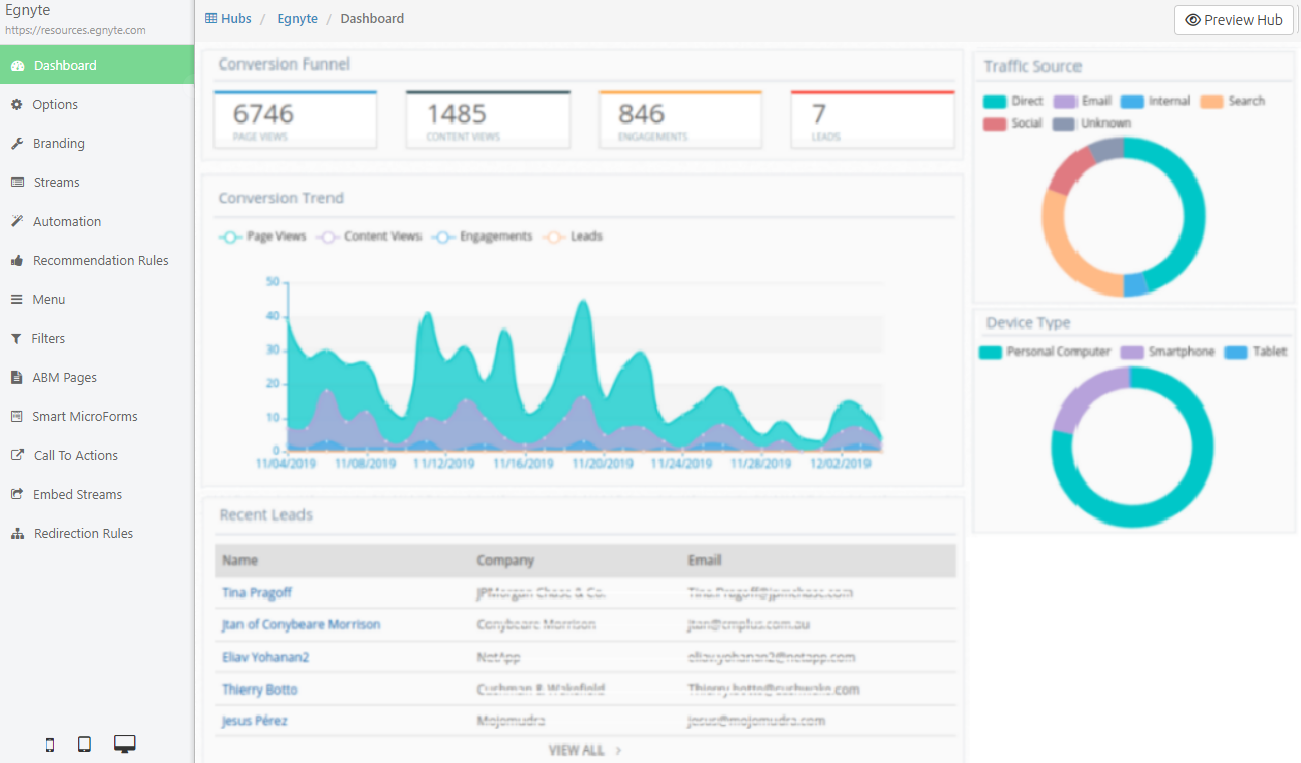Open ABM Pages
The height and width of the screenshot is (763, 1301).
[97, 378]
